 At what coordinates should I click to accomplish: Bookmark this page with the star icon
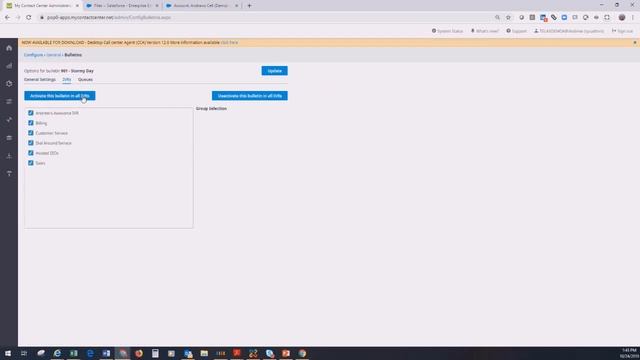pos(508,18)
